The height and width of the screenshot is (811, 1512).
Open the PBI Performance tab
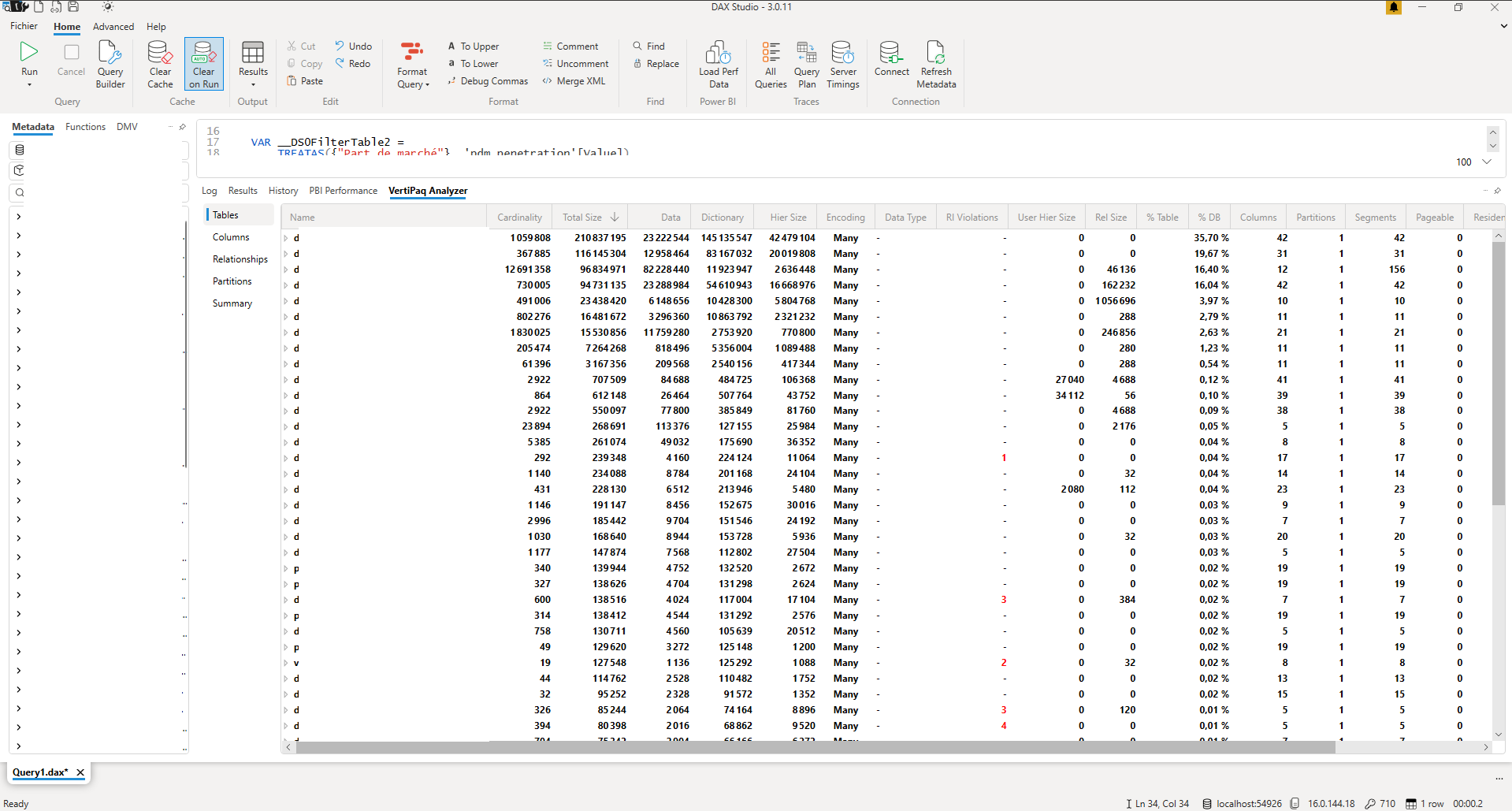343,191
